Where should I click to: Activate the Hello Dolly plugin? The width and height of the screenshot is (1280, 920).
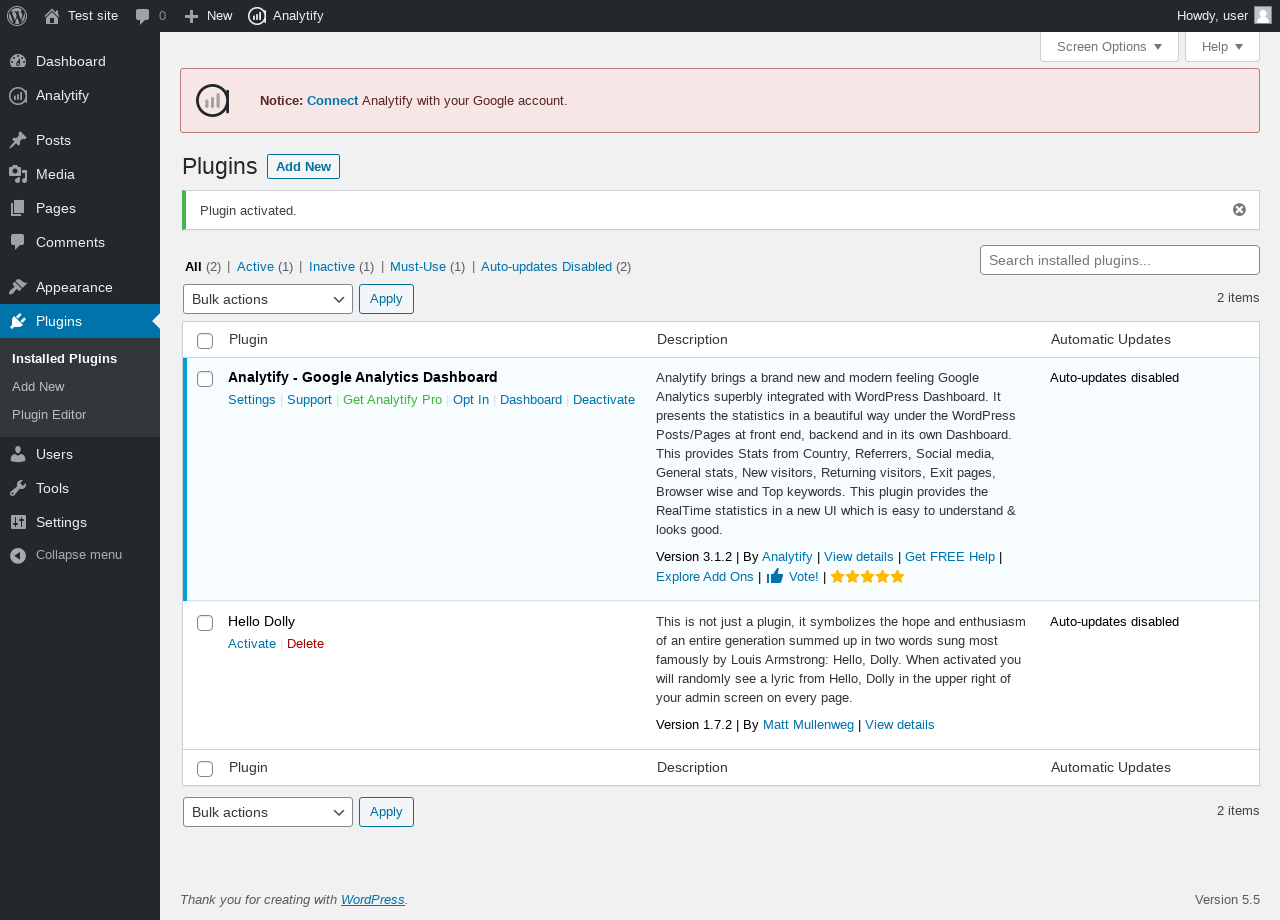click(x=252, y=644)
